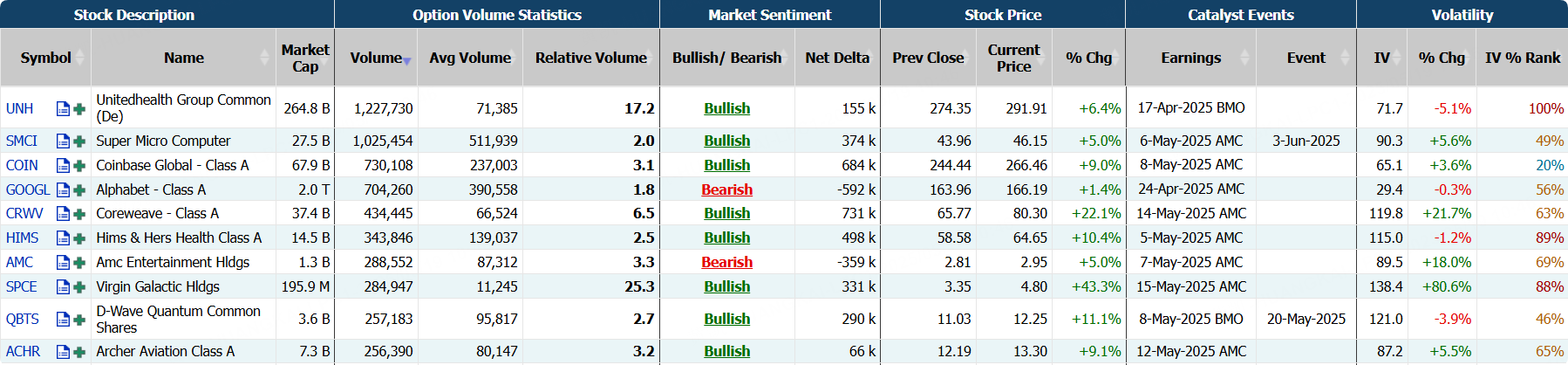Sort by Market Cap column header
This screenshot has width=1568, height=365.
pyautogui.click(x=305, y=58)
